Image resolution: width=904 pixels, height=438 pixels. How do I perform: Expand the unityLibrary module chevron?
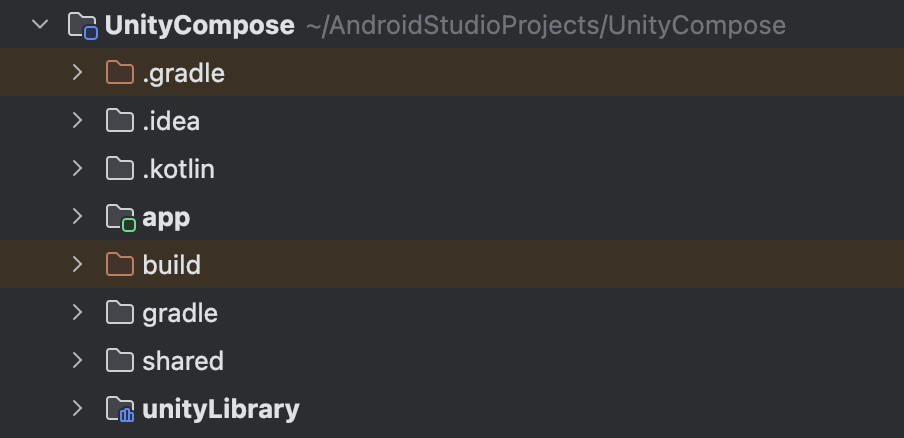click(77, 409)
